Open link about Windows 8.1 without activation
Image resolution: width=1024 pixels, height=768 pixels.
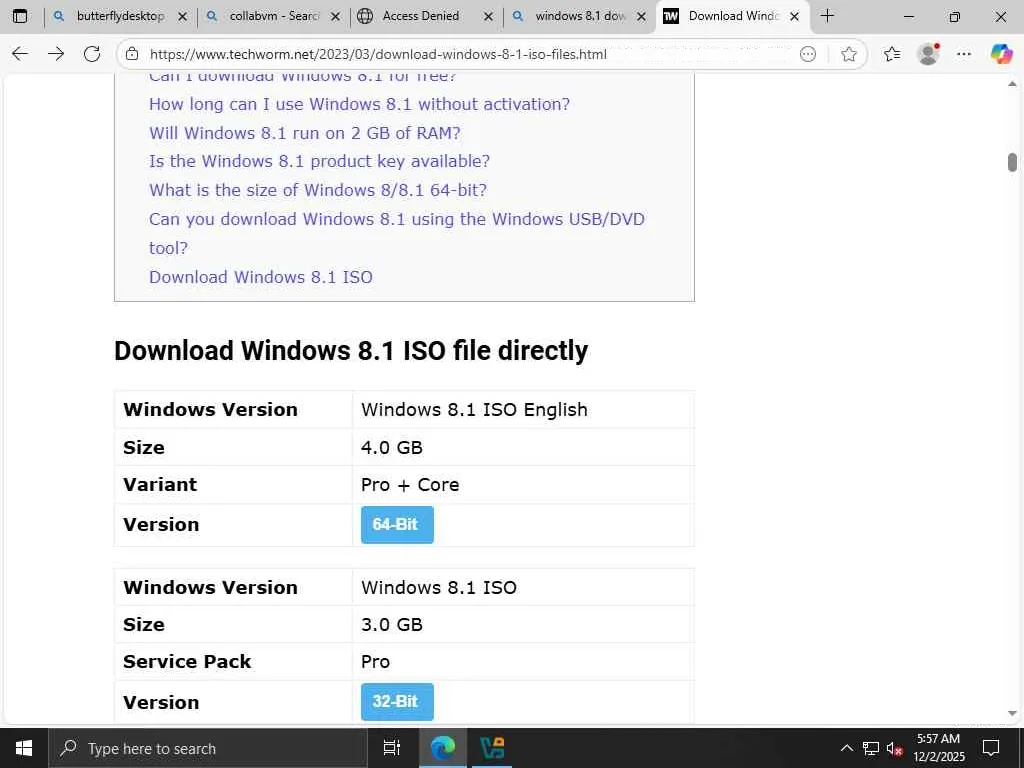click(x=359, y=104)
